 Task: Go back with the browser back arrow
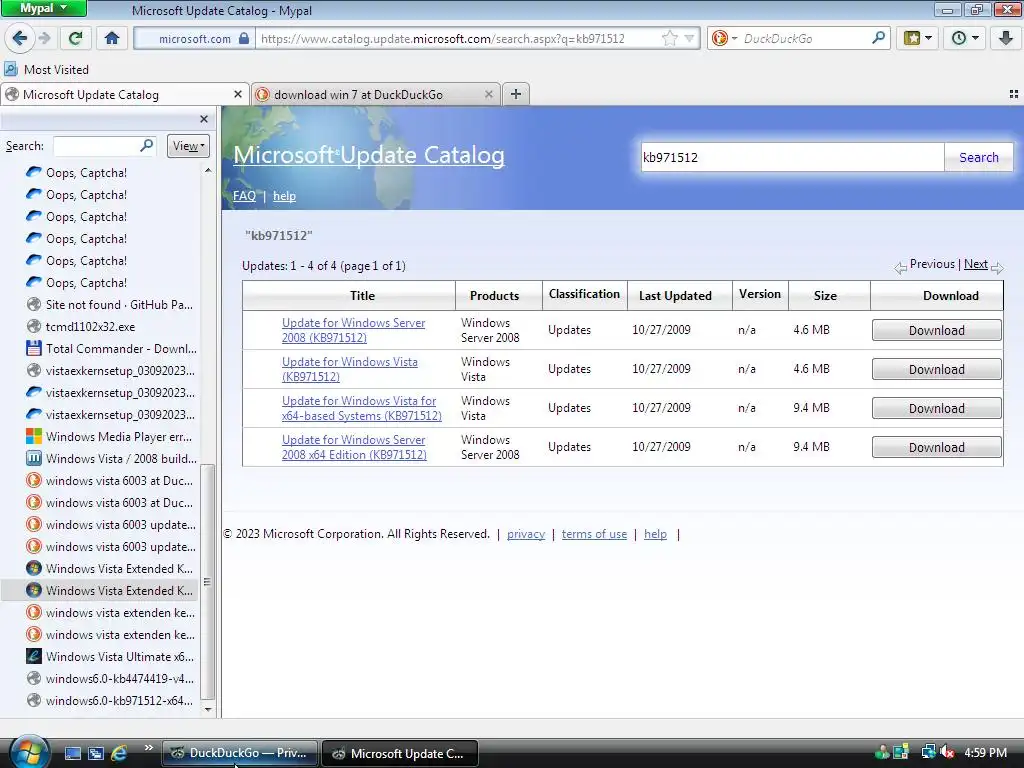20,38
